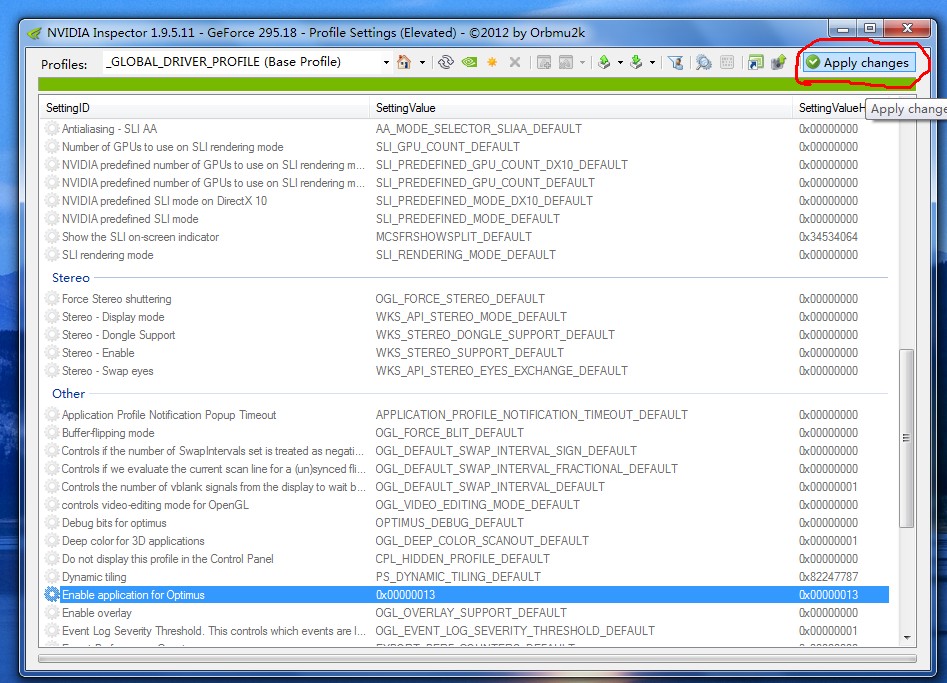Click the OGL_OVERLAY_SUPPORT_DEFAULT value
This screenshot has height=683, width=947.
coord(470,612)
